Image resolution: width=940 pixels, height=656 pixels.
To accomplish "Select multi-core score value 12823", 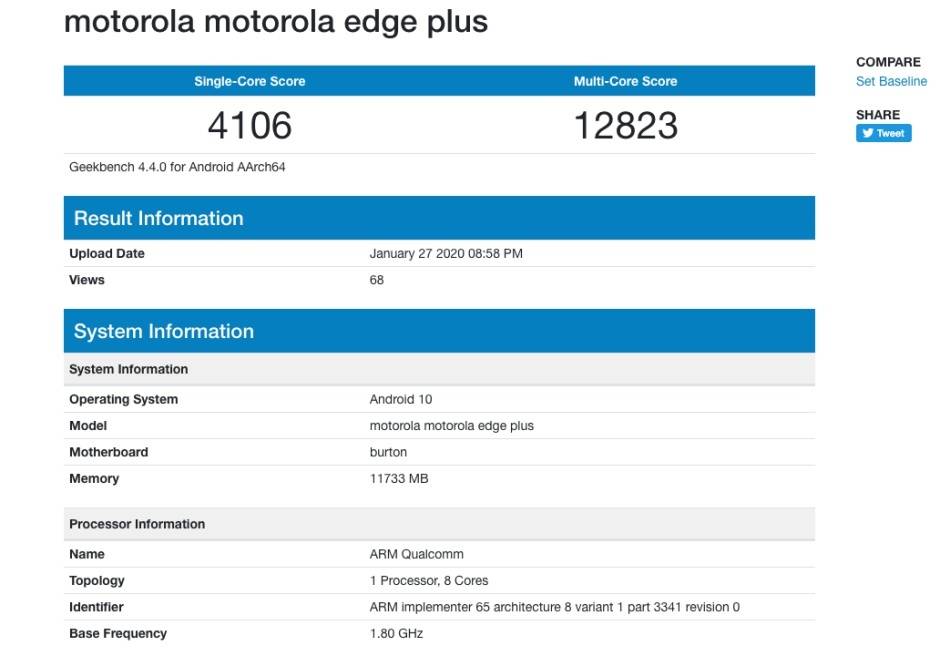I will click(x=626, y=125).
